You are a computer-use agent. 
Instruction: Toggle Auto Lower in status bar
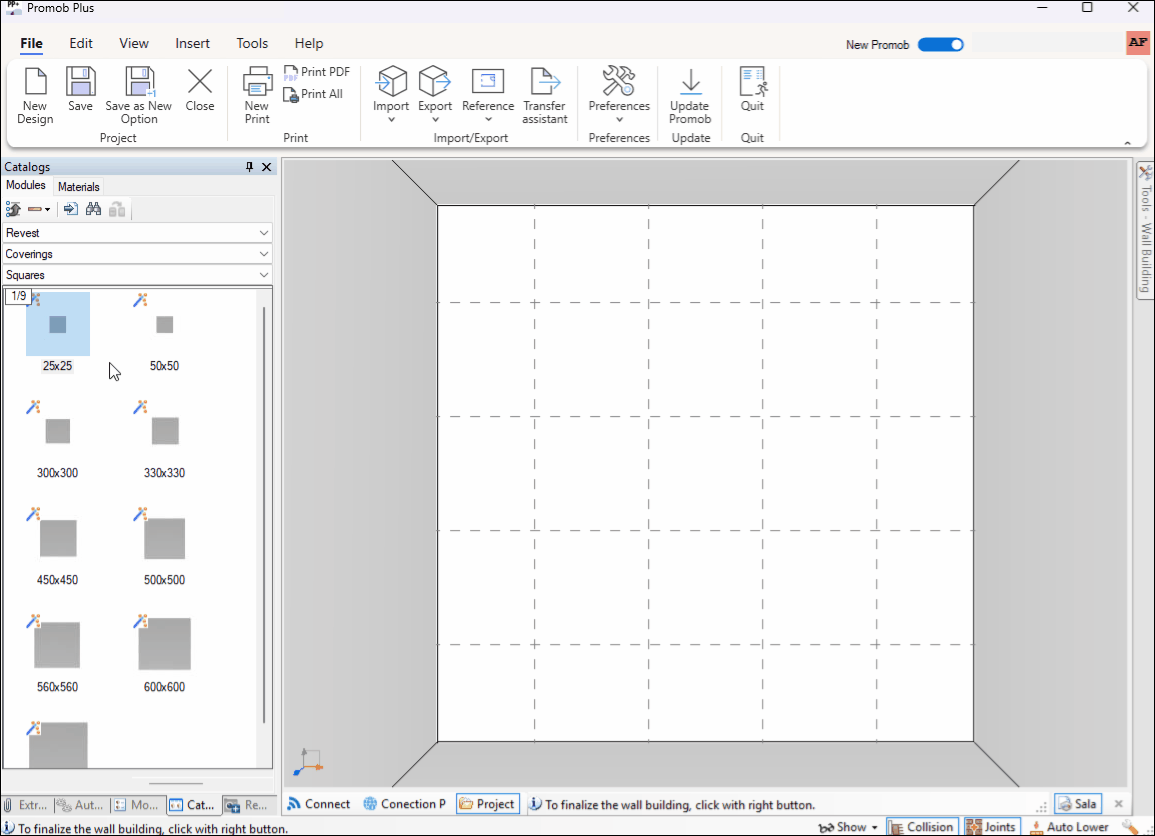coord(1069,827)
